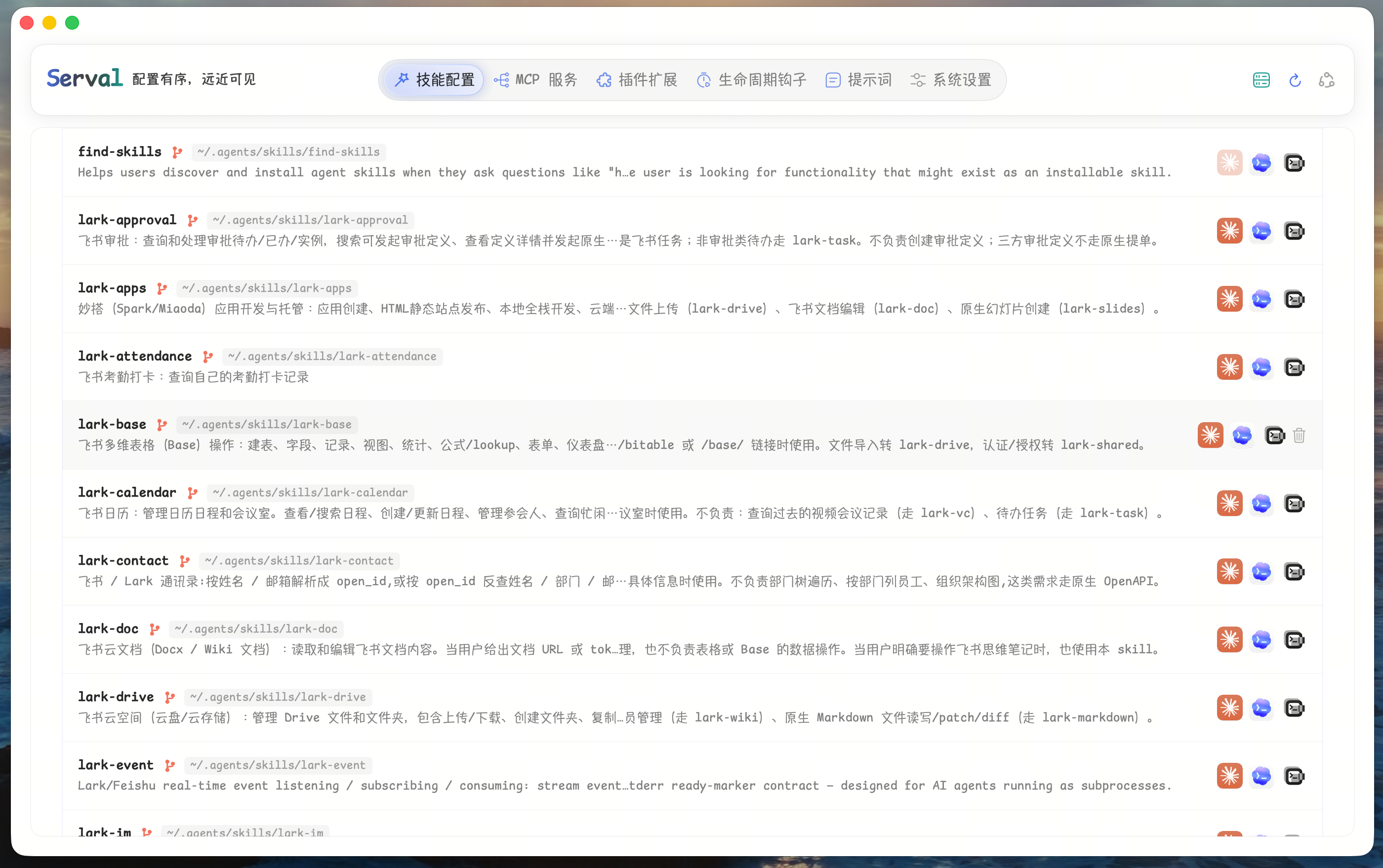Click the ~/.agents/skills/lark-base path chip

[x=267, y=425]
